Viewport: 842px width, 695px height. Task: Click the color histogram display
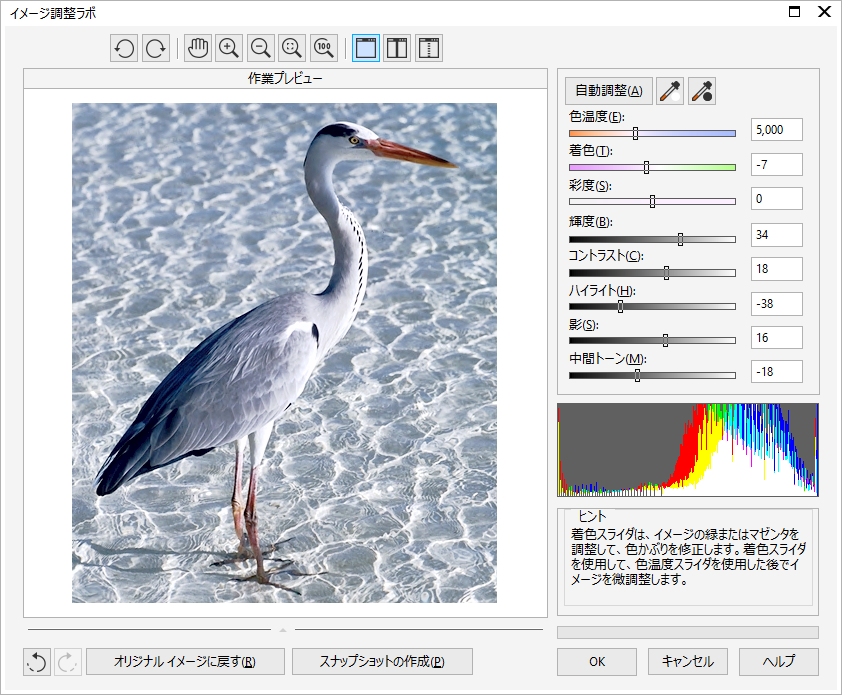(x=688, y=450)
